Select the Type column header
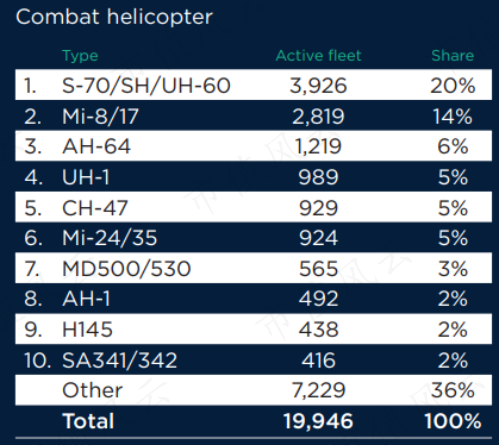Viewport: 499px width, 446px height. coord(80,56)
